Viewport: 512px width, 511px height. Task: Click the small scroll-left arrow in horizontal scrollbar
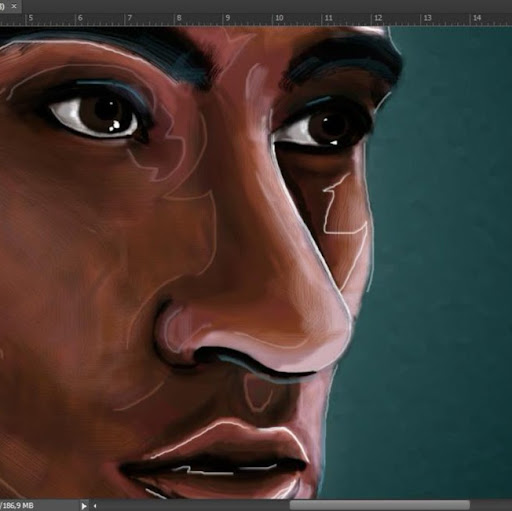click(x=95, y=506)
